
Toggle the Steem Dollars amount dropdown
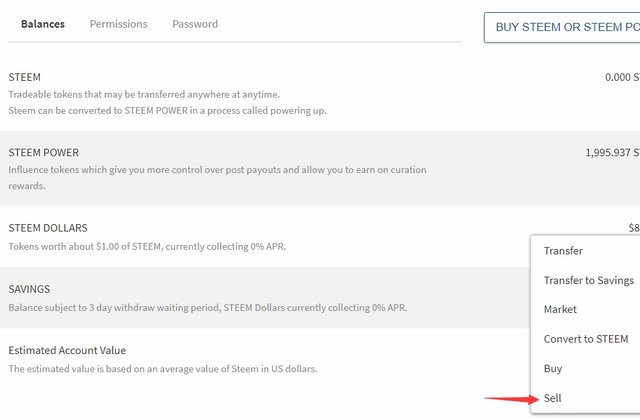click(633, 228)
